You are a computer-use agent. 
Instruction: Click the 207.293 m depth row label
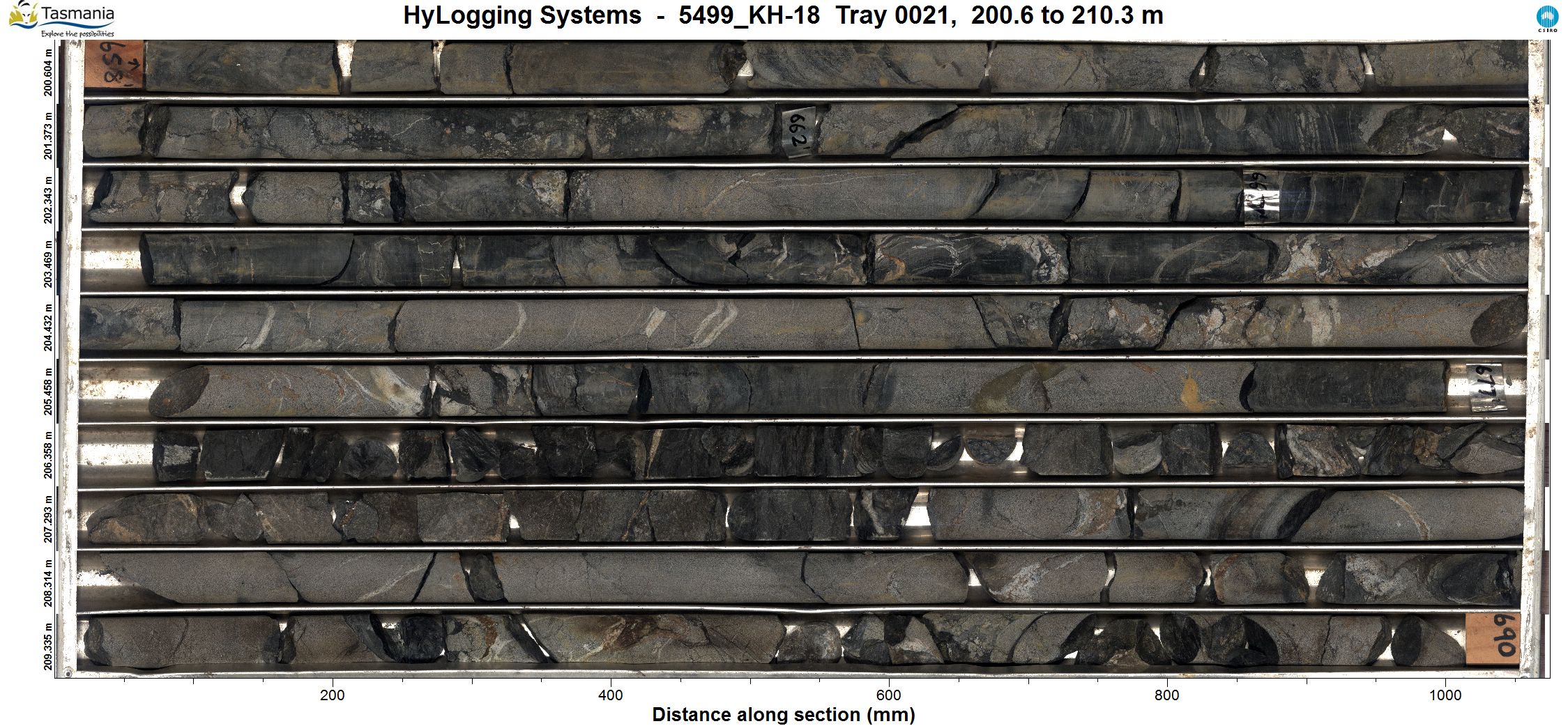(x=48, y=519)
